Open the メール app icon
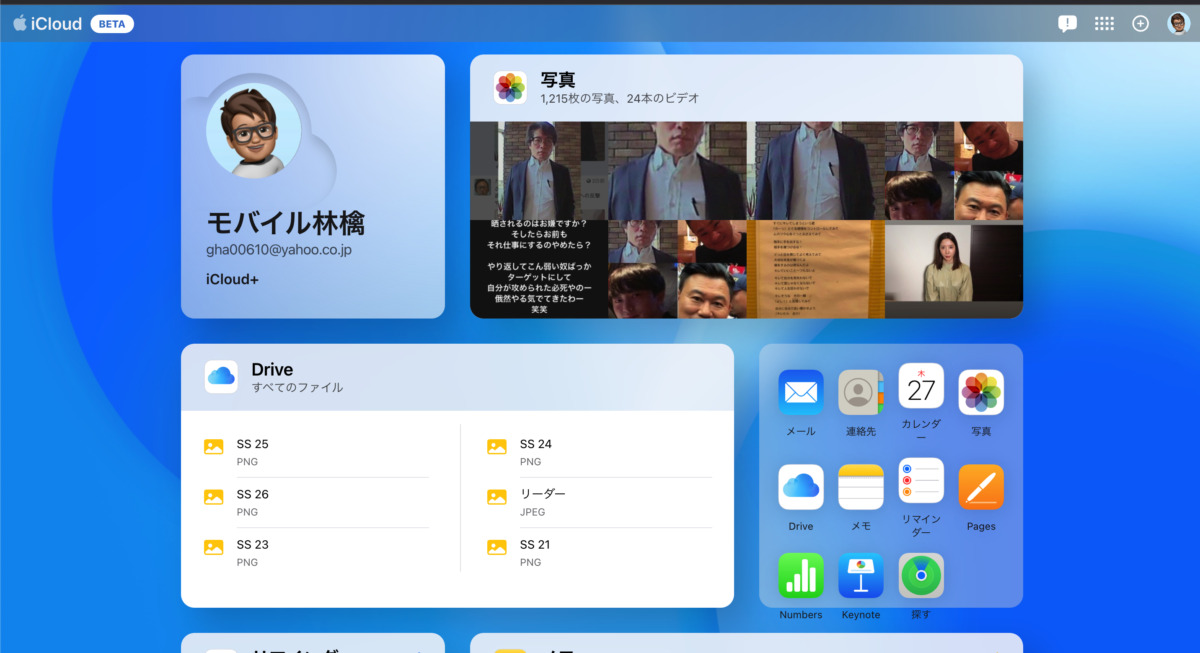This screenshot has width=1200, height=653. click(x=800, y=389)
